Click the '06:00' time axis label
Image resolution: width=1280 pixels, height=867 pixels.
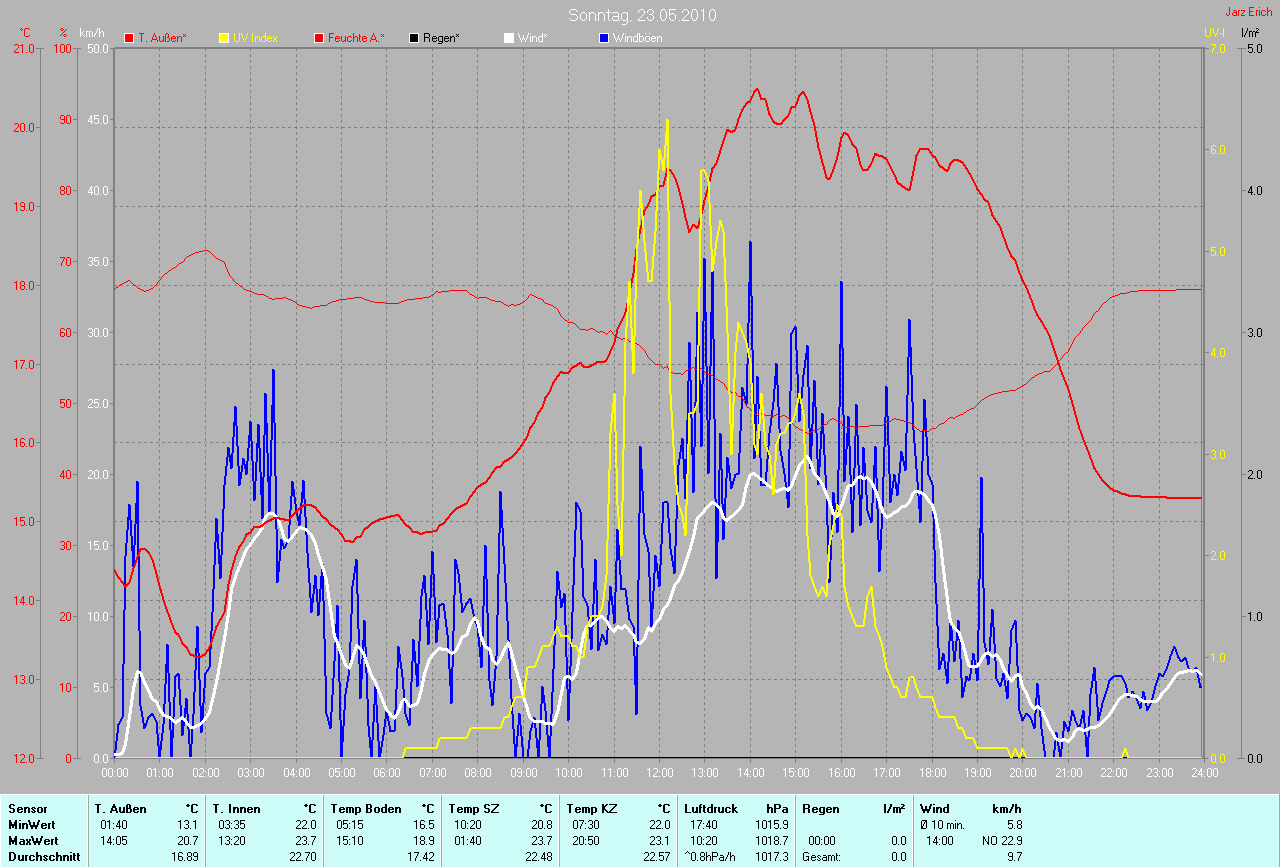pyautogui.click(x=387, y=772)
